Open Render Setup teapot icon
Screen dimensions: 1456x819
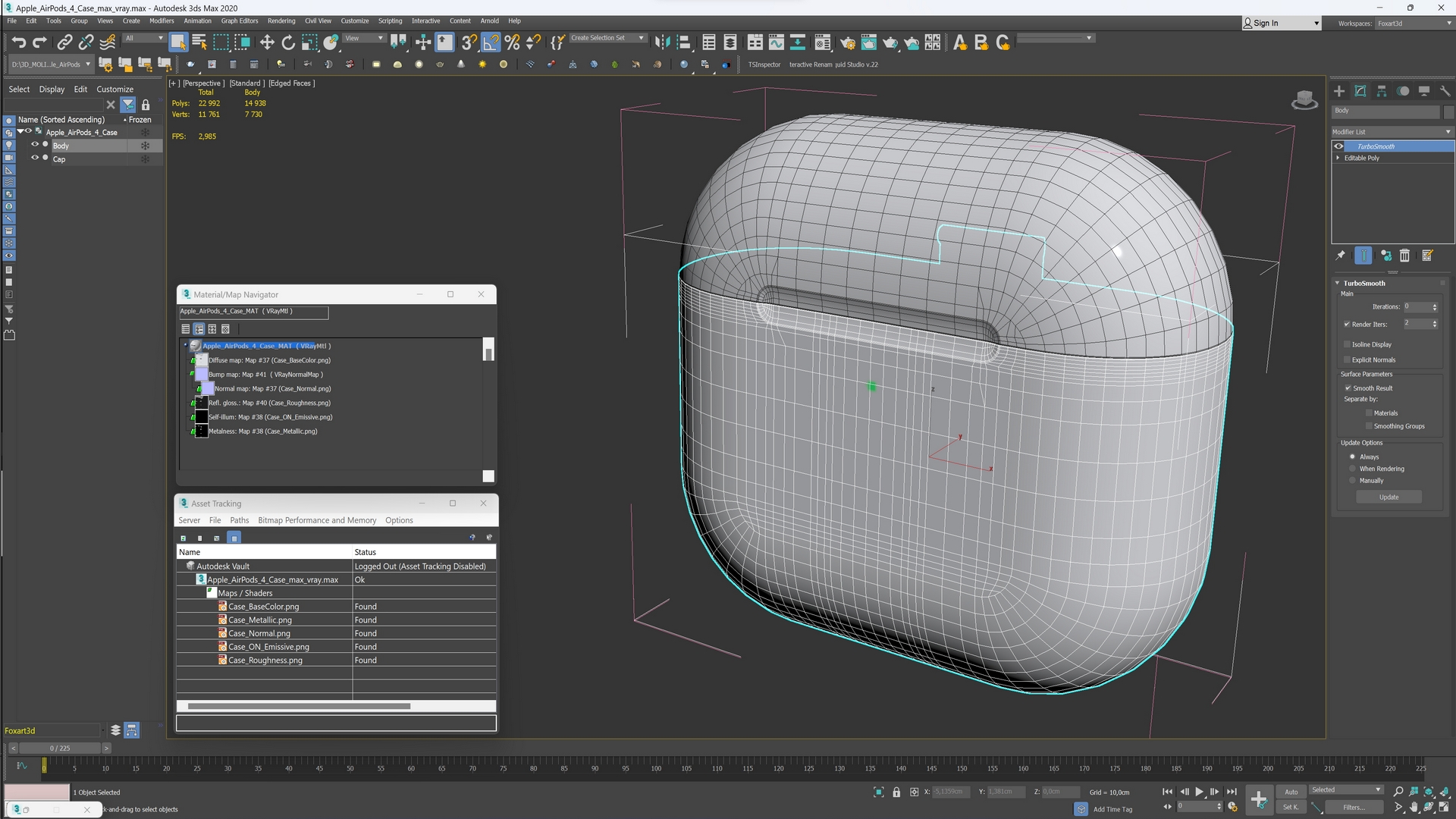click(848, 42)
